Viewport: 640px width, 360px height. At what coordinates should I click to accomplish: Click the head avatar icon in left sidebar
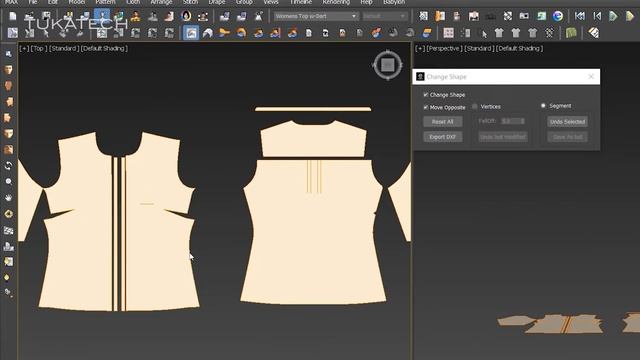(x=8, y=70)
